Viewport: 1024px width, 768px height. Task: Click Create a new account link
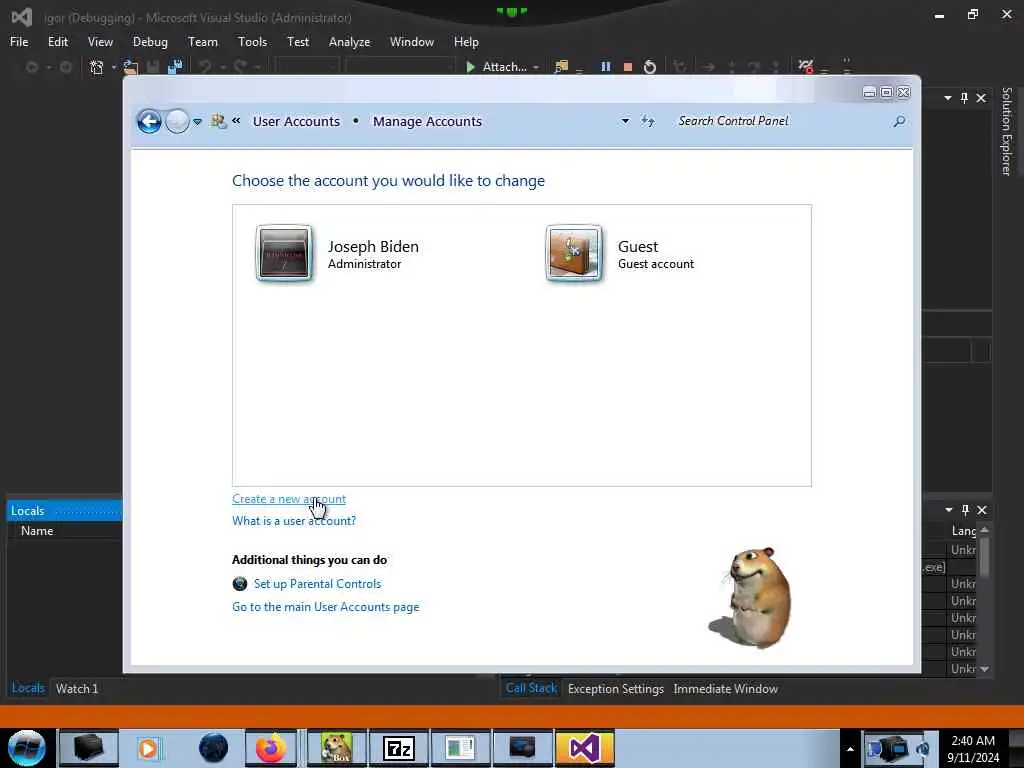point(289,499)
